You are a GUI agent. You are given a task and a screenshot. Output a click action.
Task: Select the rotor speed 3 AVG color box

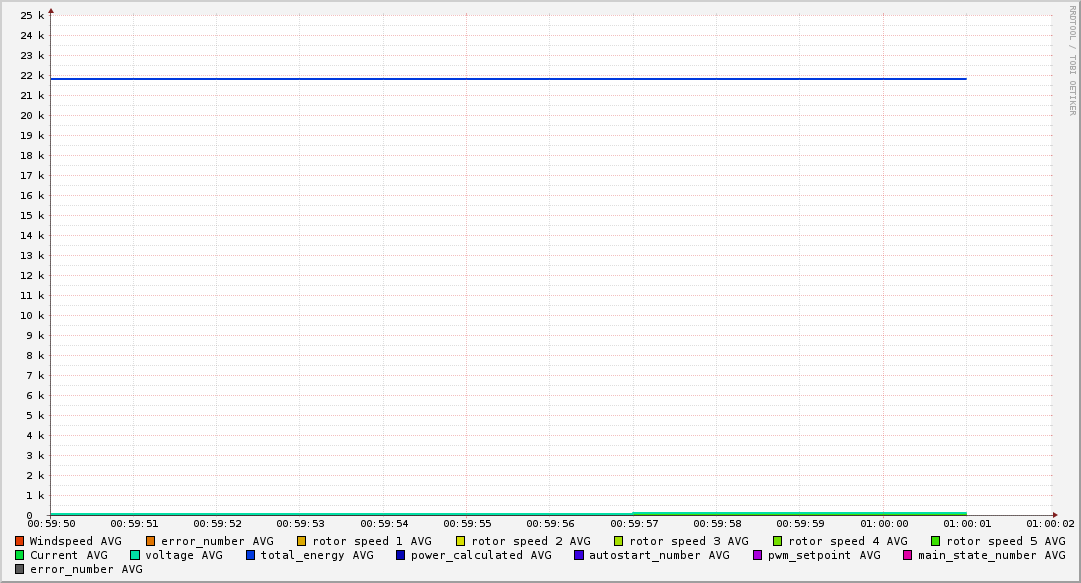tap(619, 541)
